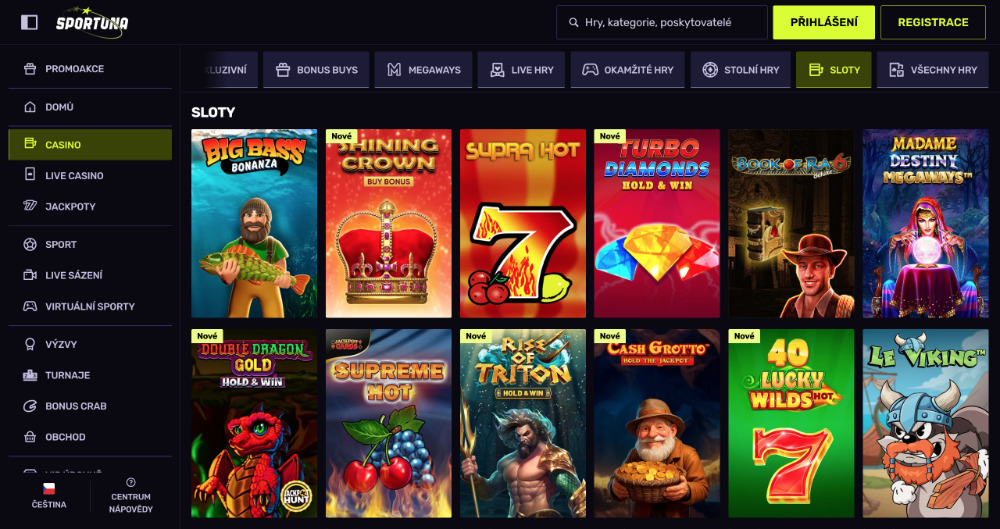
Task: Show Všechny hry category
Action: pos(932,70)
